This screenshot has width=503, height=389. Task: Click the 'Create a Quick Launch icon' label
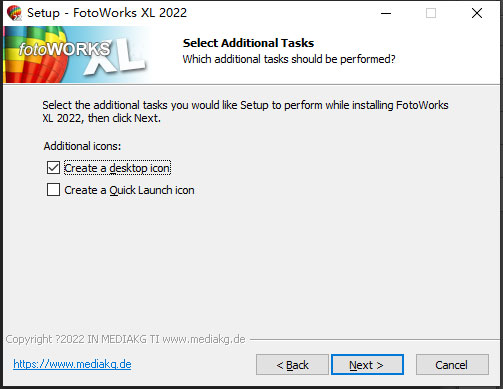[129, 190]
